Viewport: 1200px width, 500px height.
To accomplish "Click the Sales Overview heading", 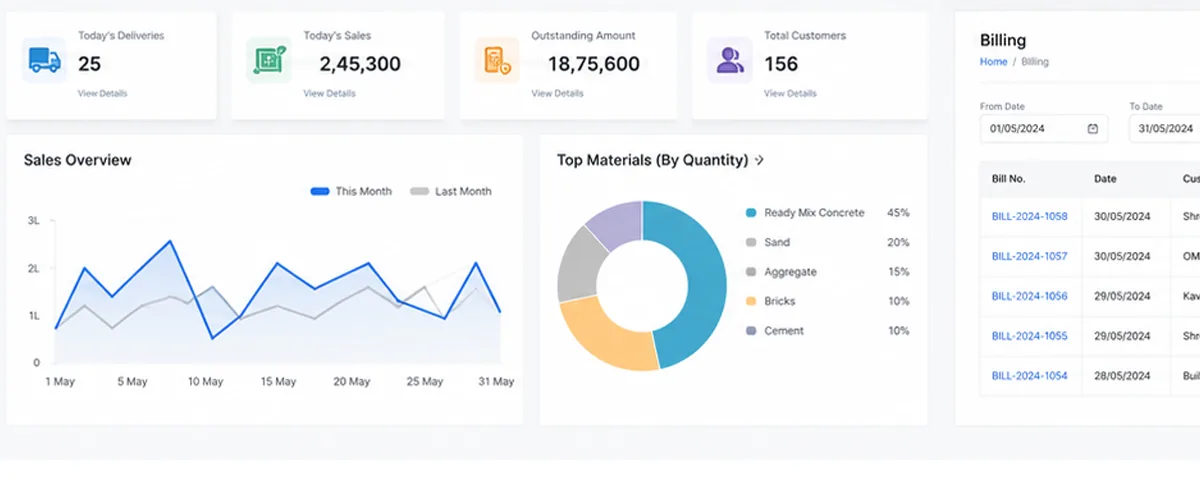I will click(77, 160).
